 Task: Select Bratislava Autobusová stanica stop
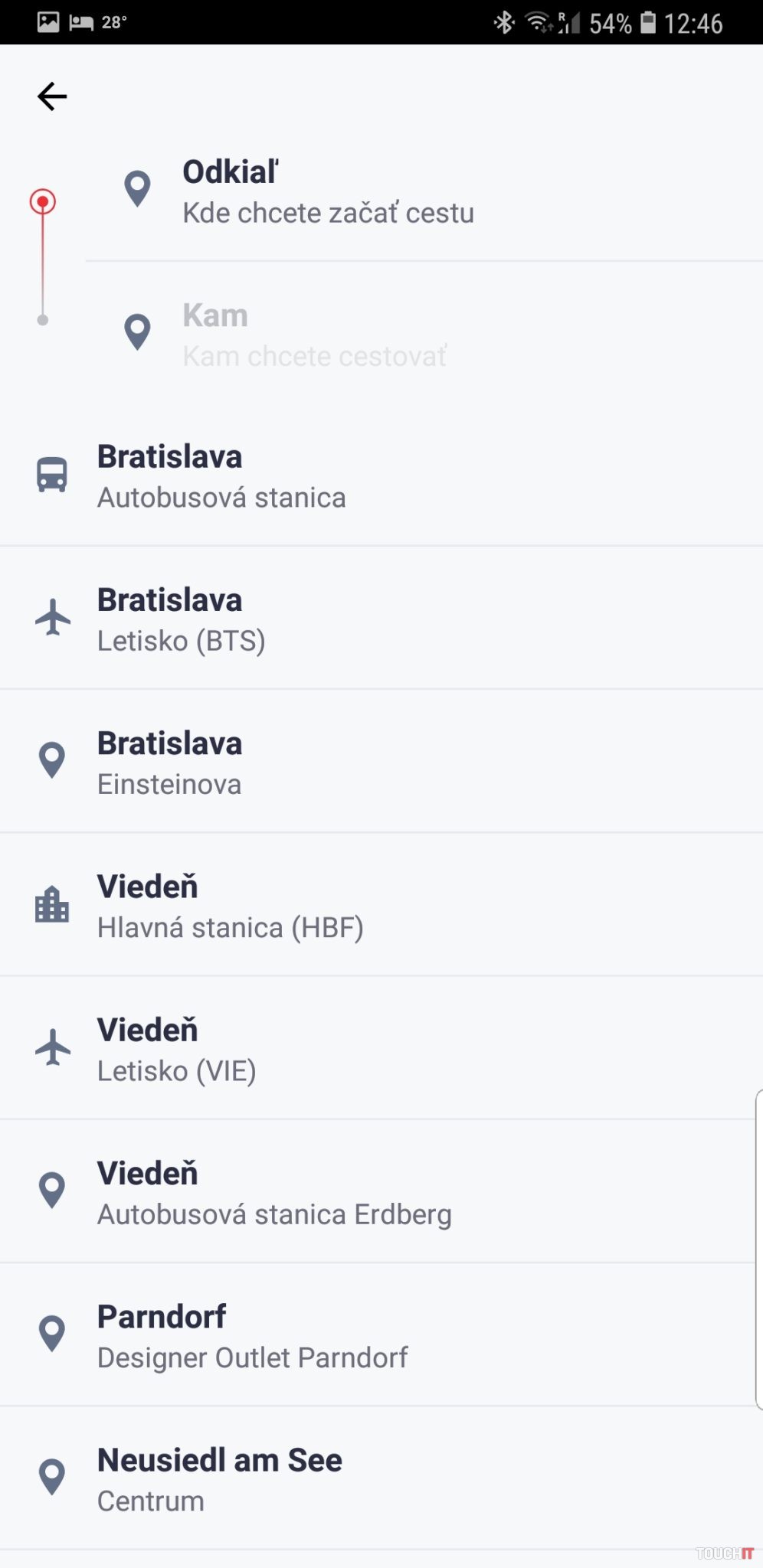(222, 476)
